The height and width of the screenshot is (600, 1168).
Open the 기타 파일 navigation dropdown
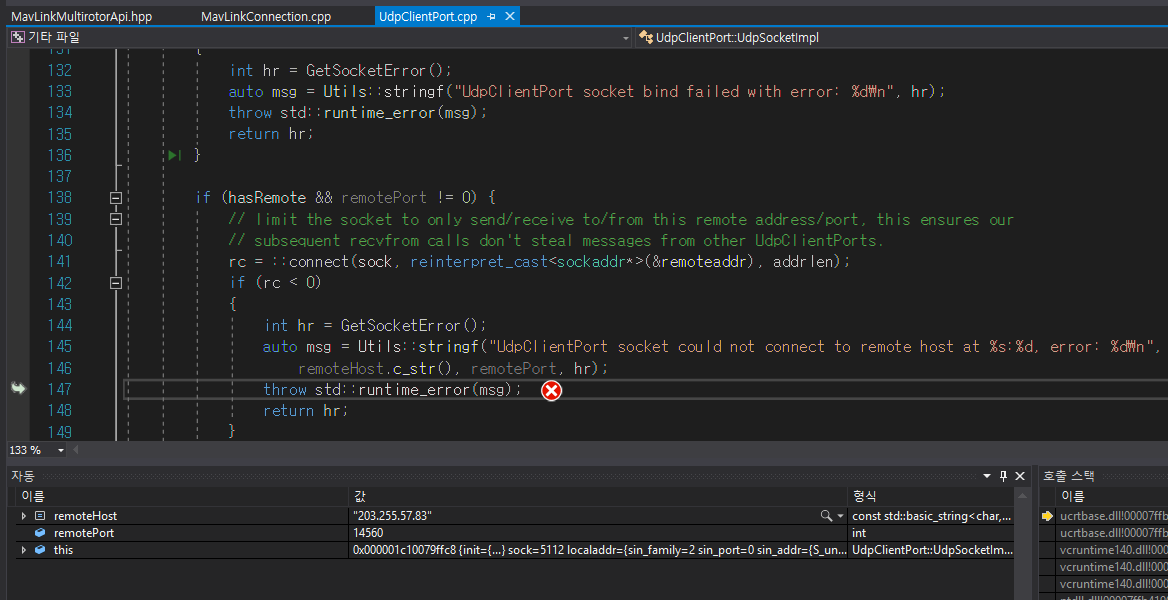(626, 37)
